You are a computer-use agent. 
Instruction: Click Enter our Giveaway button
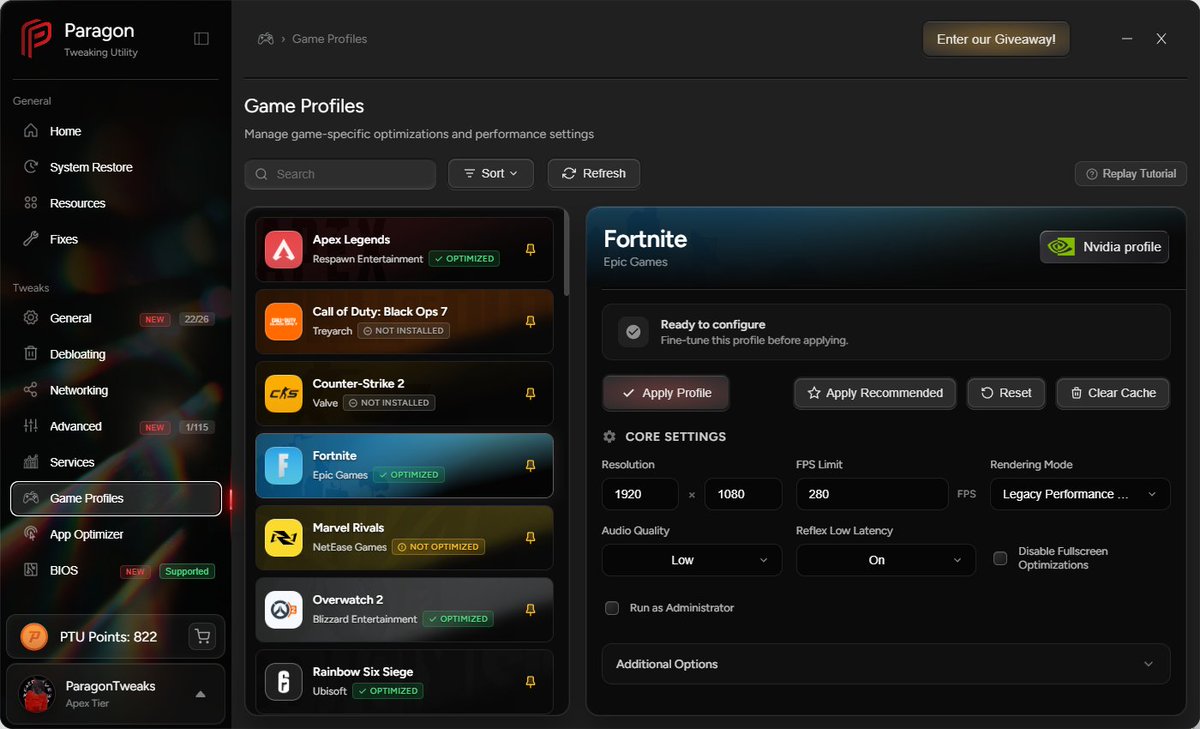pos(996,39)
